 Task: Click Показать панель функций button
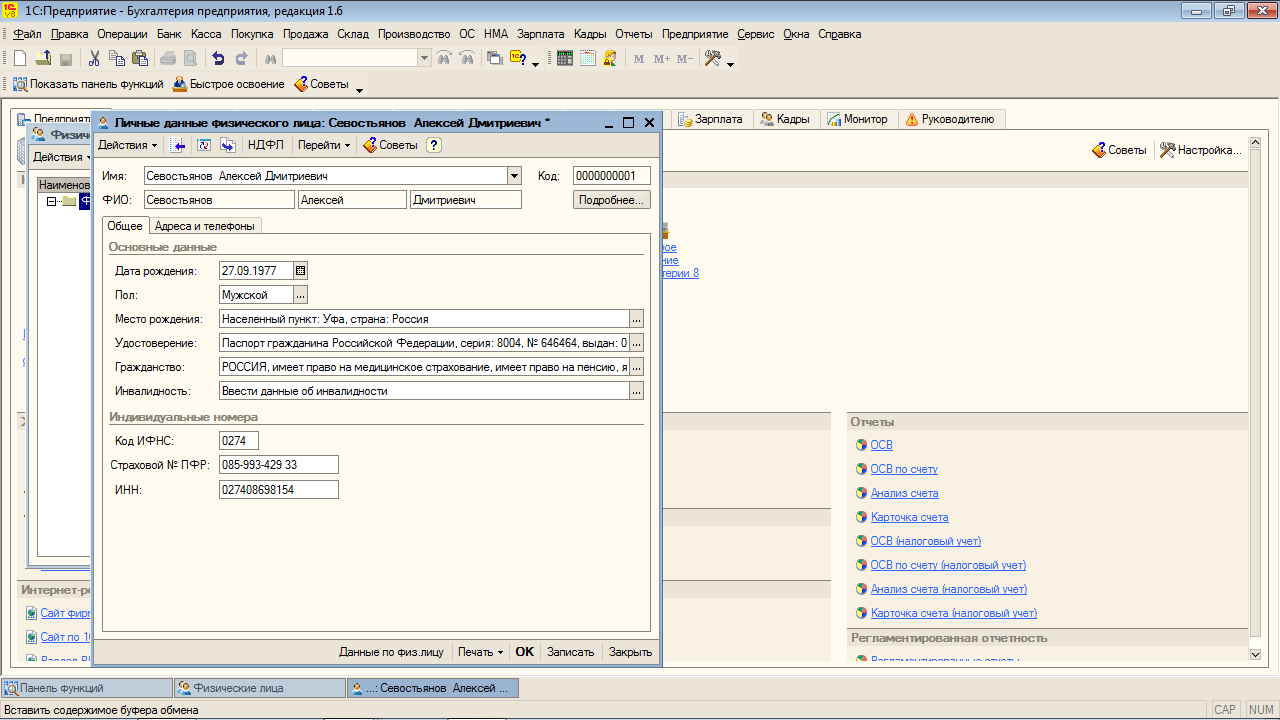point(88,84)
